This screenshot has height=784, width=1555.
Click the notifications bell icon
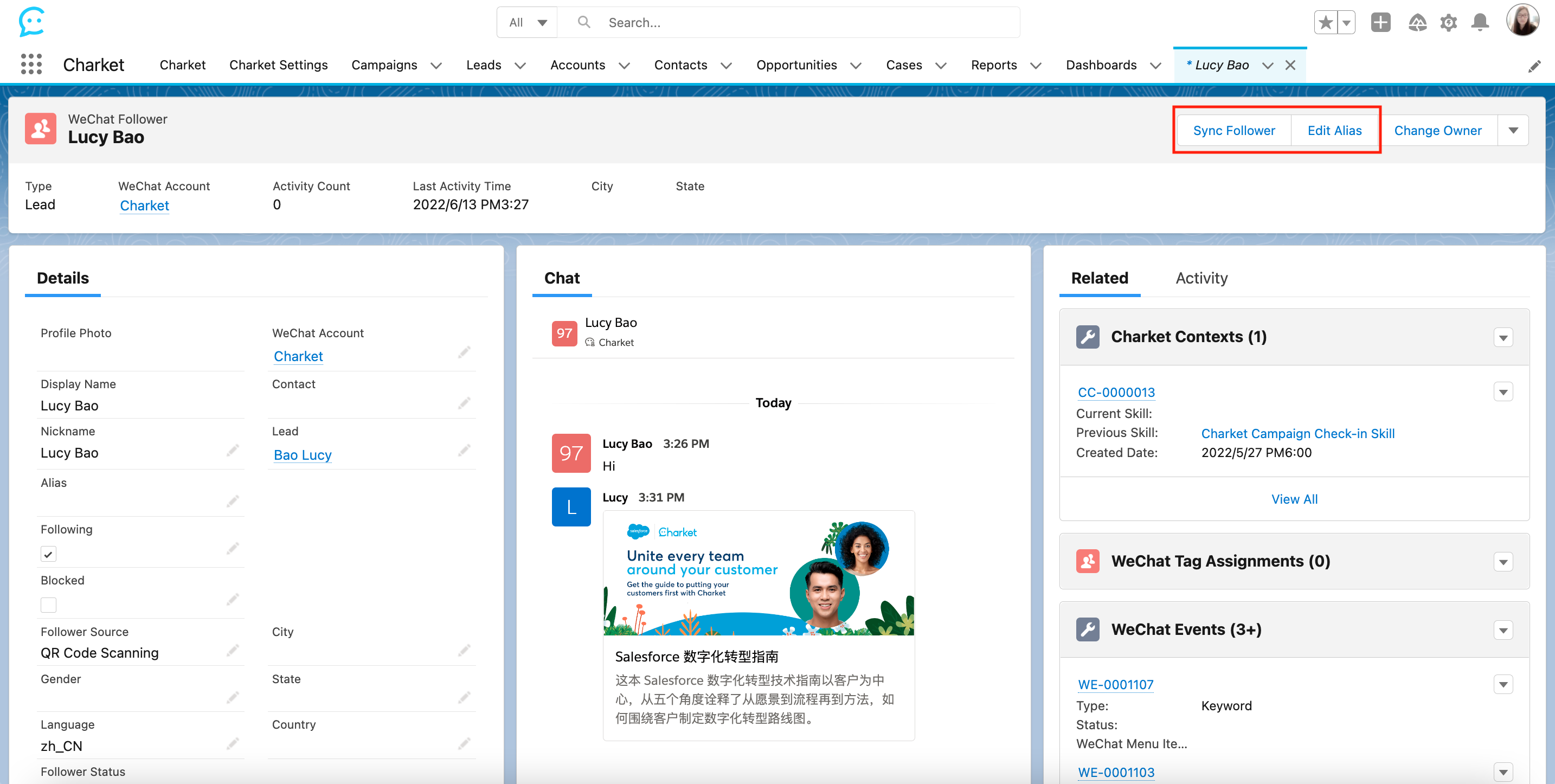point(1480,23)
